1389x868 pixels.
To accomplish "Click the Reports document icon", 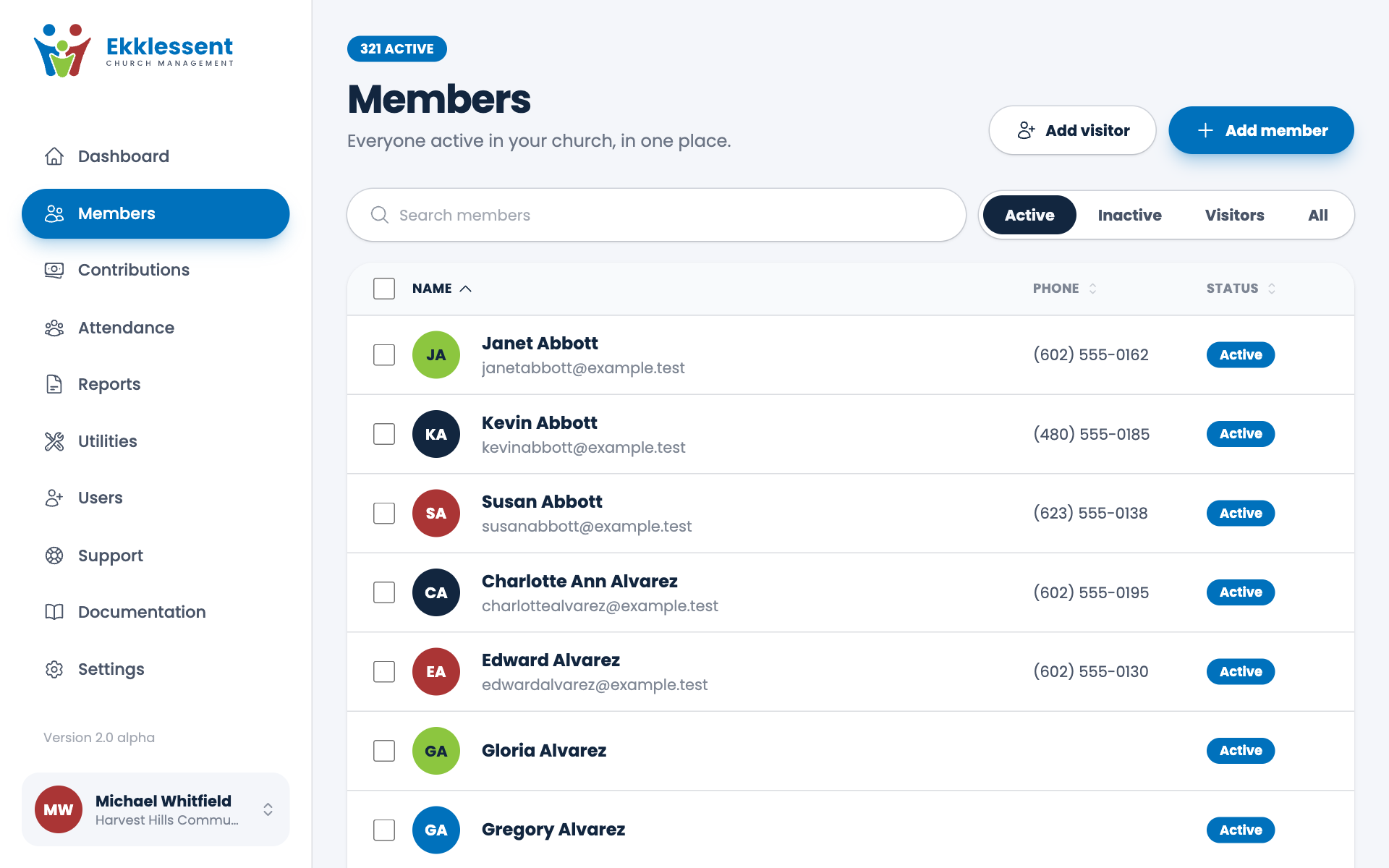I will [x=54, y=384].
